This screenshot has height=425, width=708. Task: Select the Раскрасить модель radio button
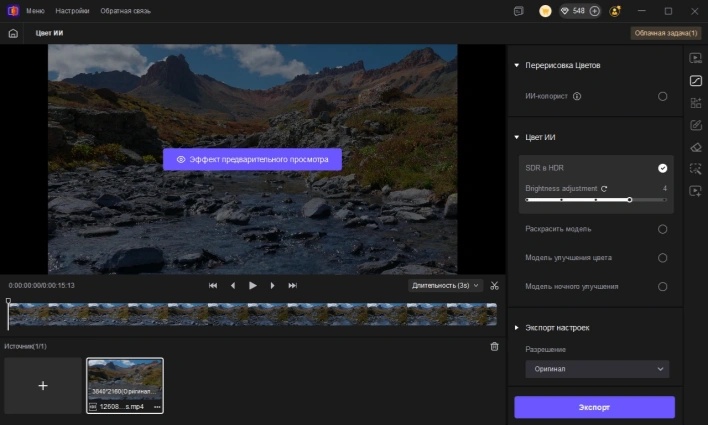click(662, 229)
